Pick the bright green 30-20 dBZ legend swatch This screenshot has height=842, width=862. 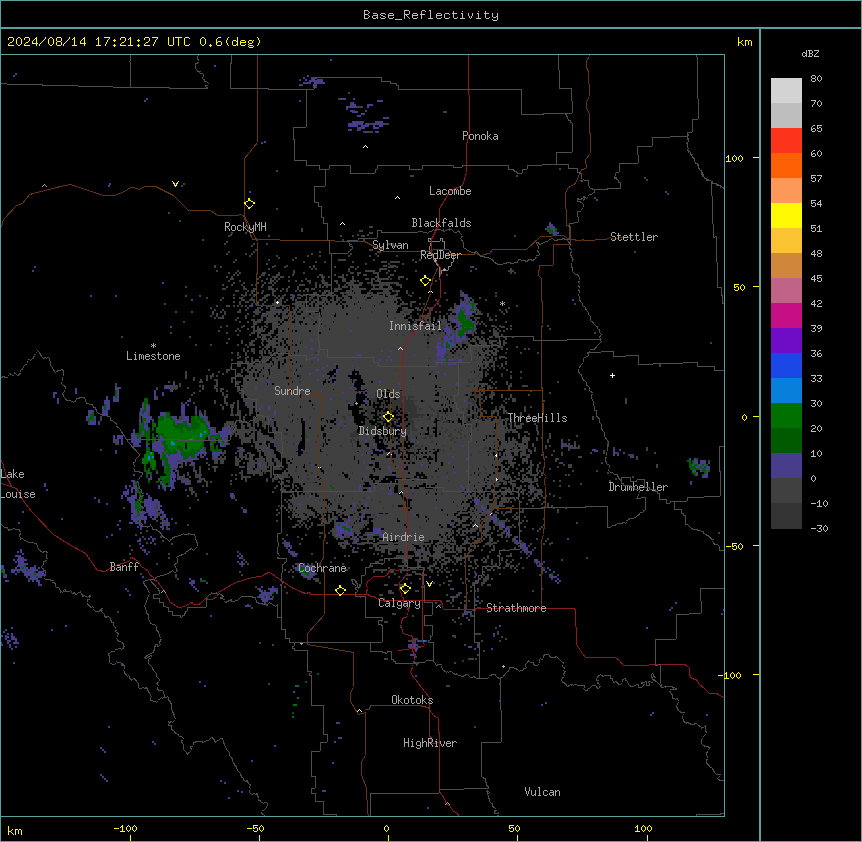pos(786,416)
